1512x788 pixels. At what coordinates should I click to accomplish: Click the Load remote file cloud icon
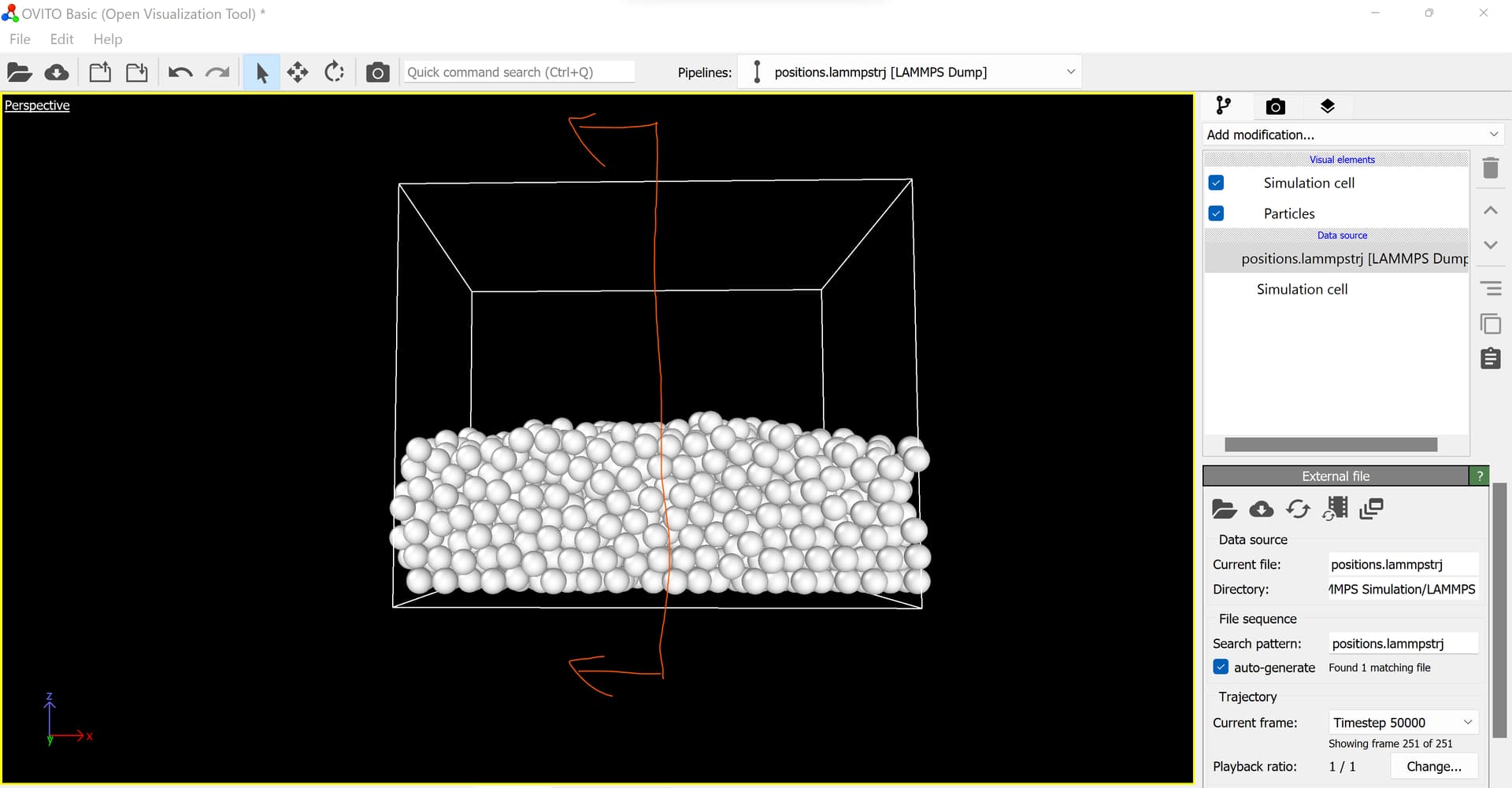(57, 72)
